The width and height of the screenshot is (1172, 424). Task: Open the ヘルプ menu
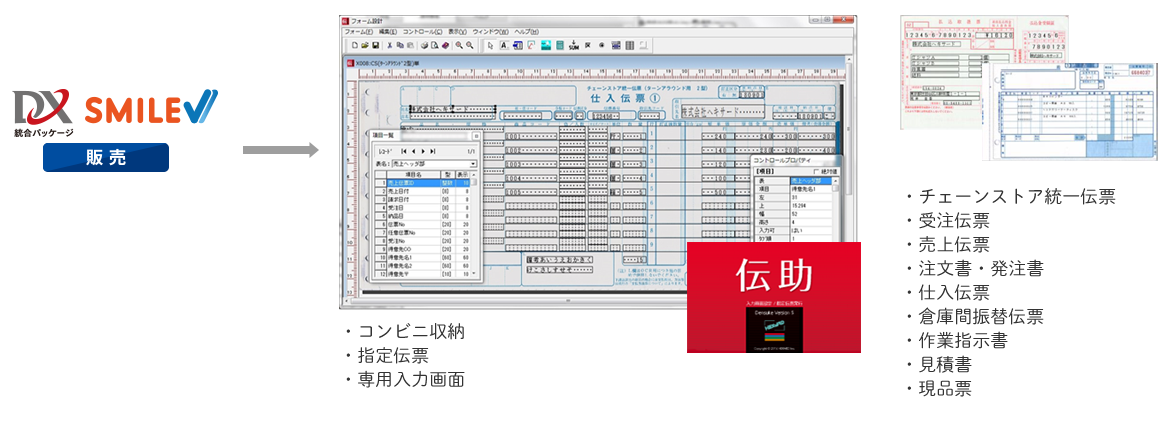point(527,31)
